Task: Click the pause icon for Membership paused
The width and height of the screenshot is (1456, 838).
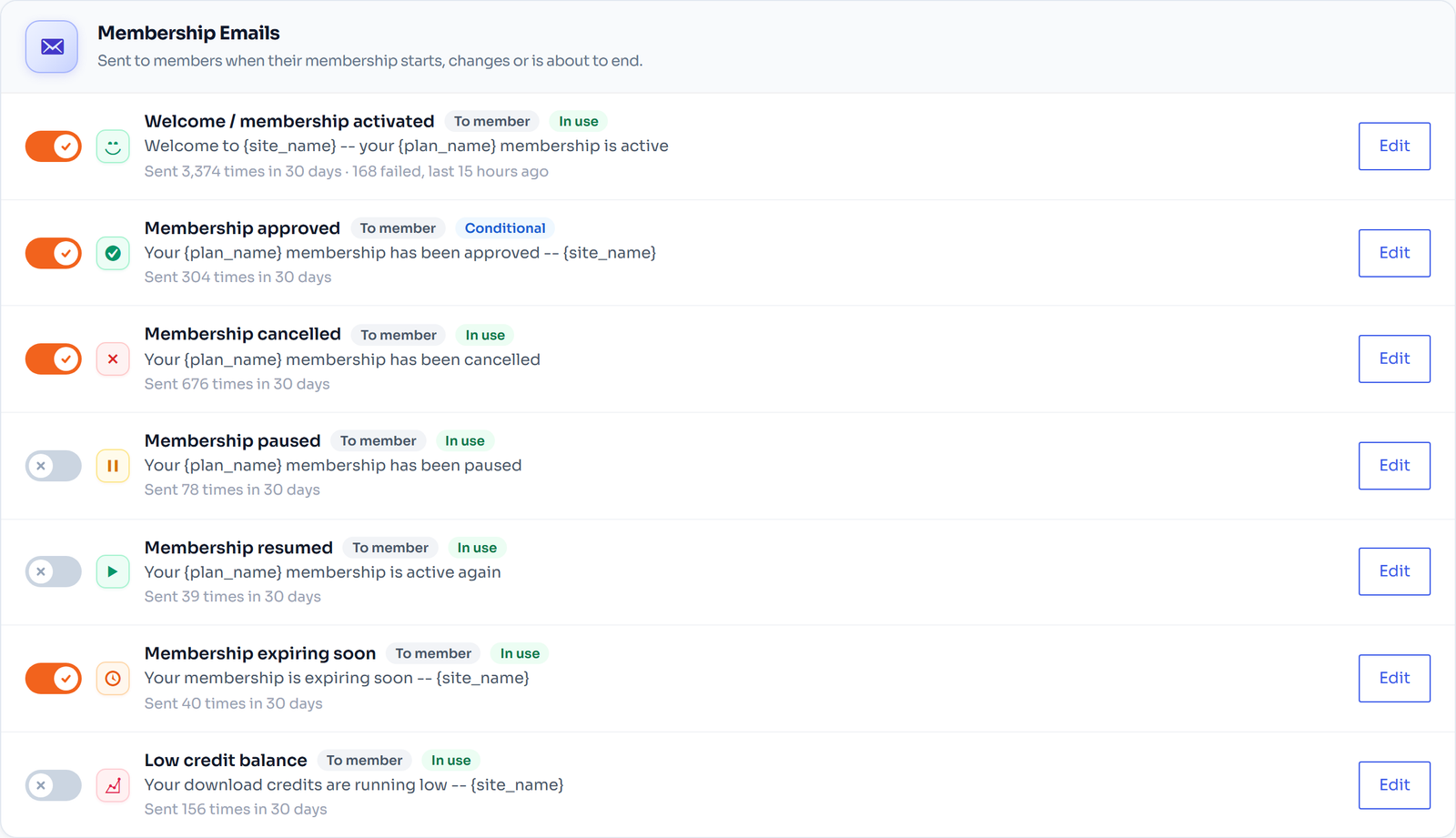Action: coord(113,466)
